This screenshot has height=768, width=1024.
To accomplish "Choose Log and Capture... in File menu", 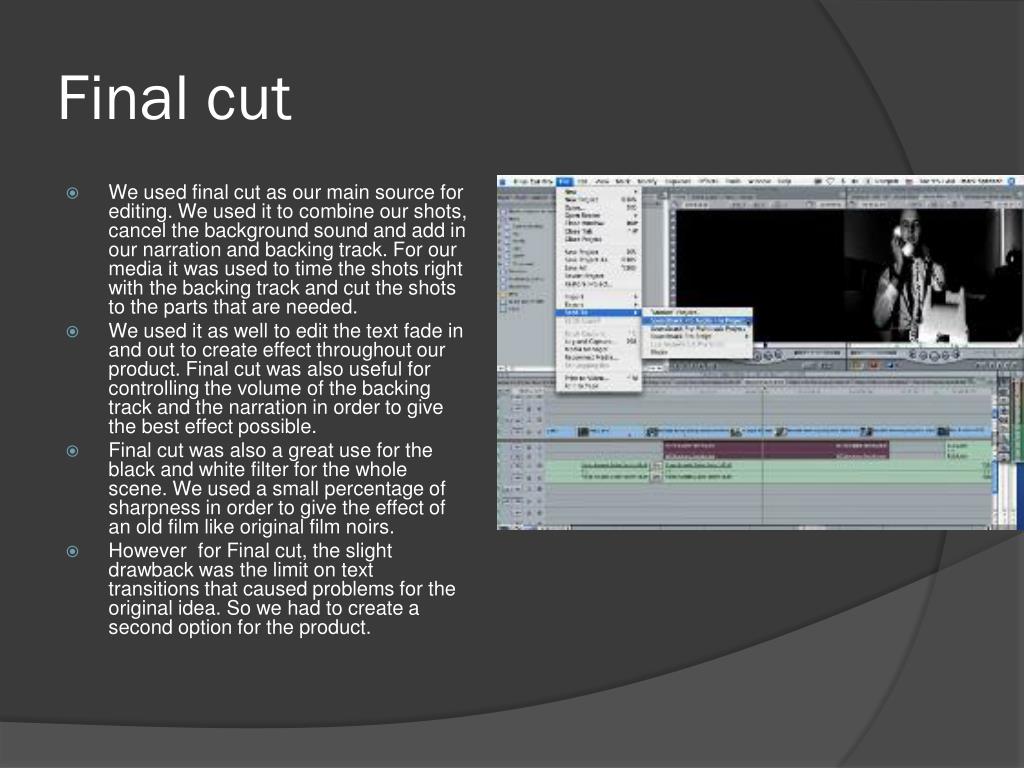I will pyautogui.click(x=598, y=342).
